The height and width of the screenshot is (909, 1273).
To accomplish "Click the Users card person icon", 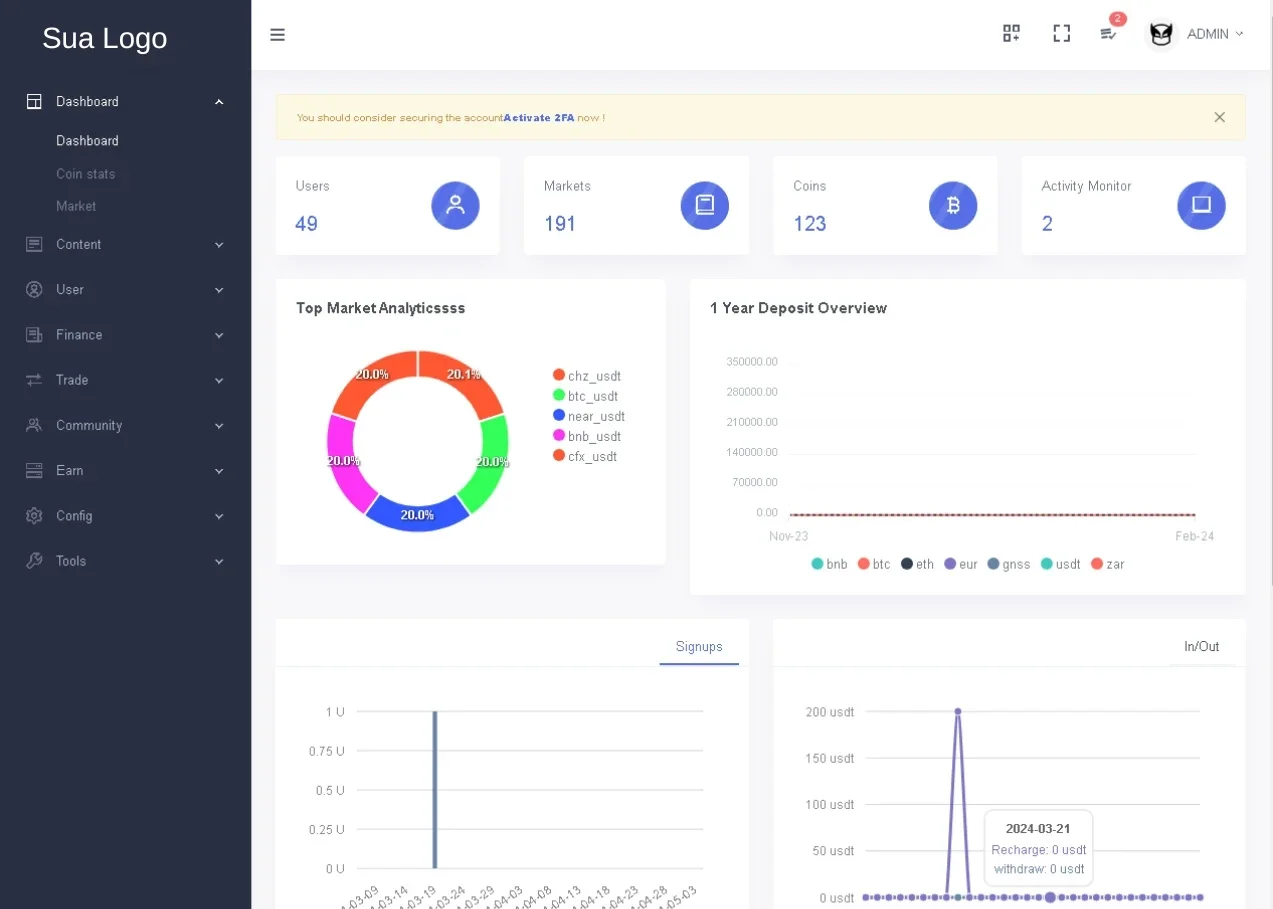I will tap(455, 205).
